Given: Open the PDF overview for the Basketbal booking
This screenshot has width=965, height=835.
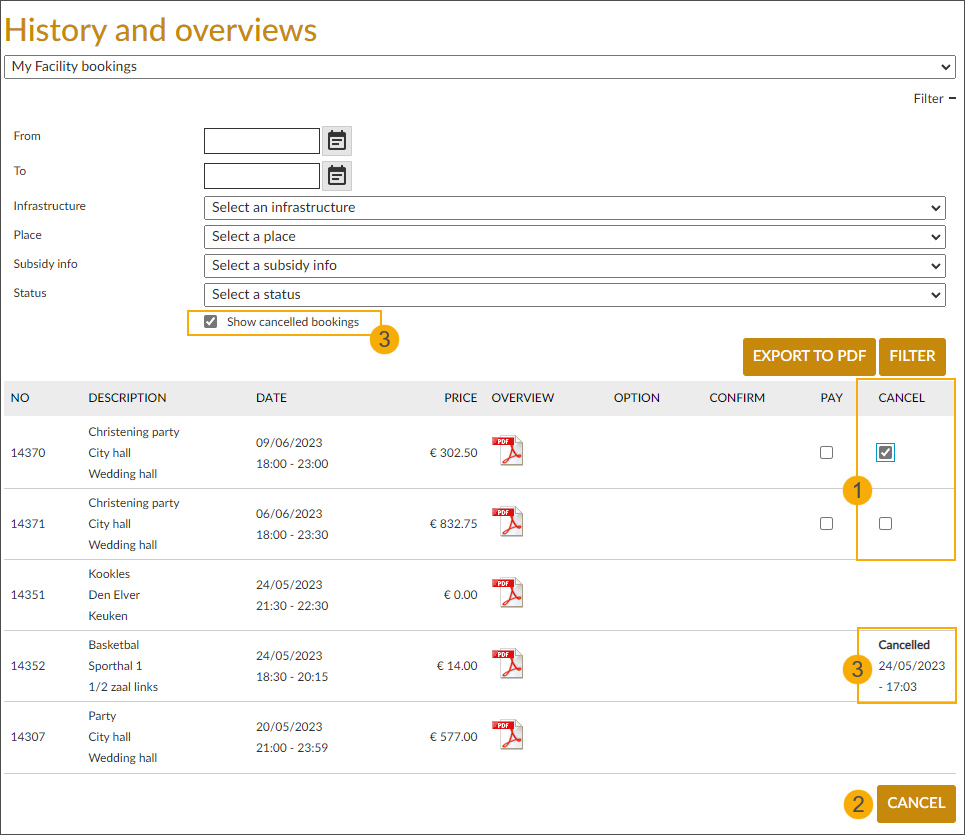Looking at the screenshot, I should pos(508,663).
